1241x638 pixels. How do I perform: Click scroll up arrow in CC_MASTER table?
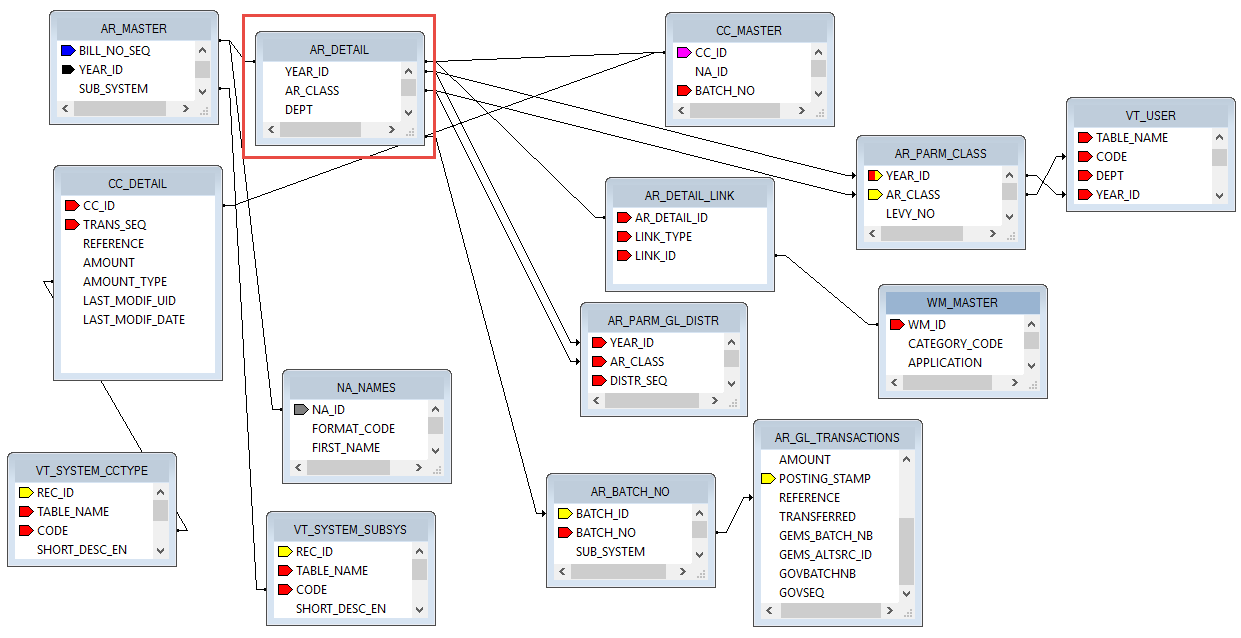pos(818,53)
